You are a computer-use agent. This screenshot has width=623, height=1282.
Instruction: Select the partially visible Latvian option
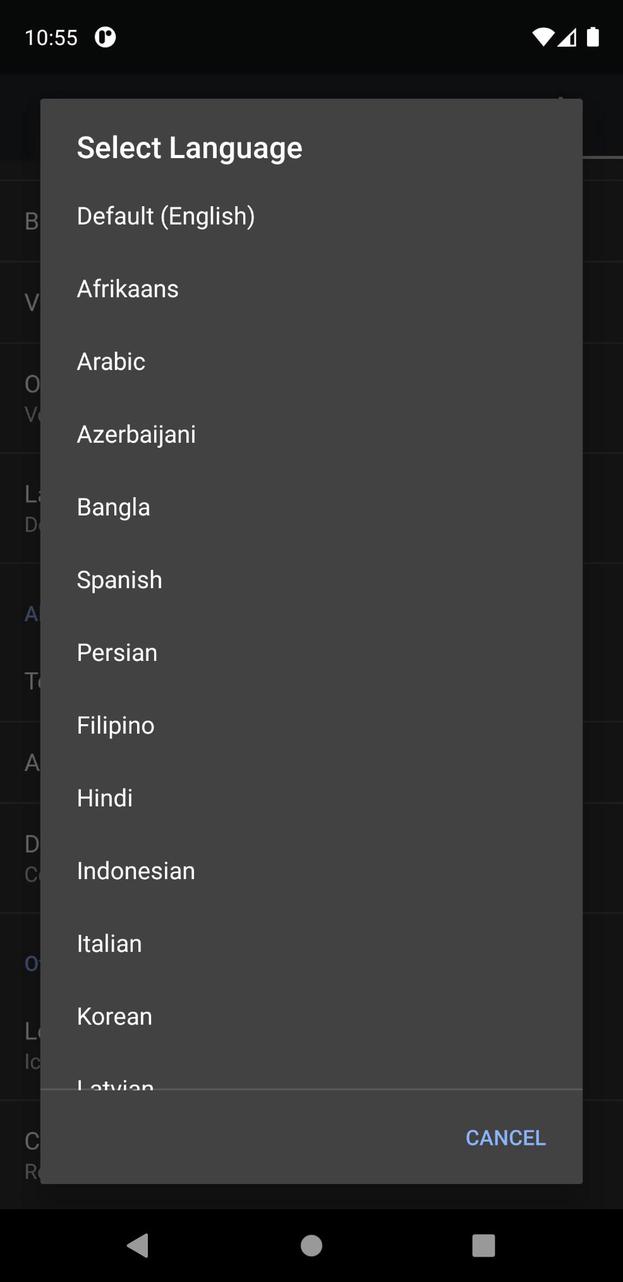pyautogui.click(x=116, y=1082)
